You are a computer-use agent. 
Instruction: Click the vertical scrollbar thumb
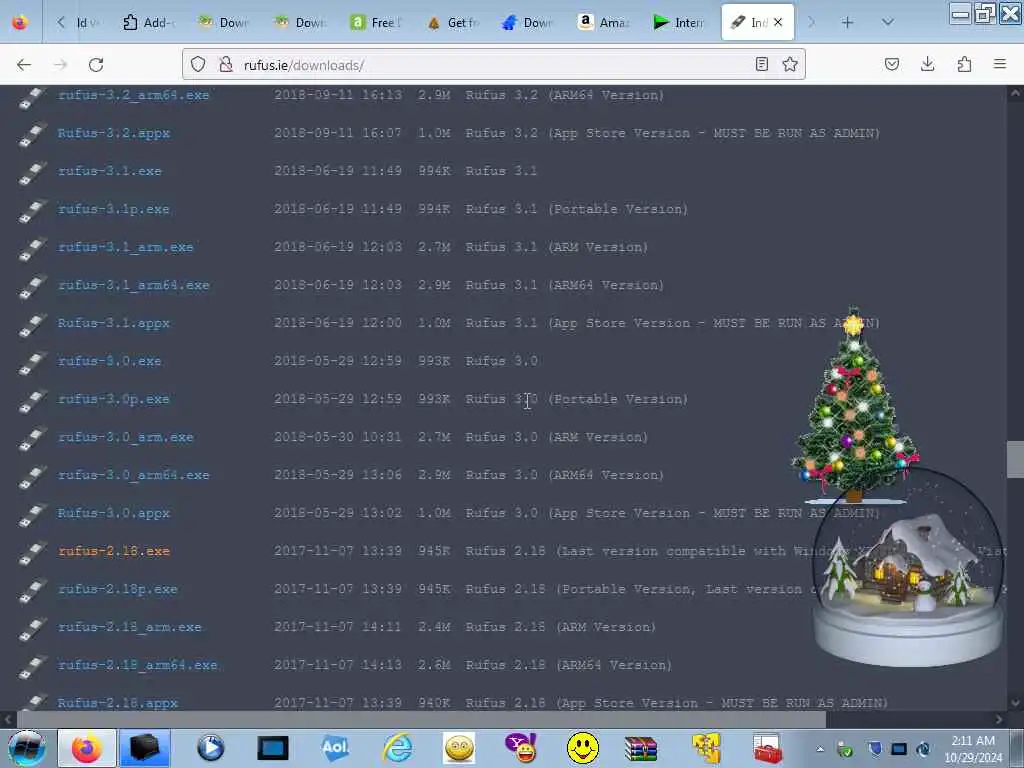pos(1015,460)
